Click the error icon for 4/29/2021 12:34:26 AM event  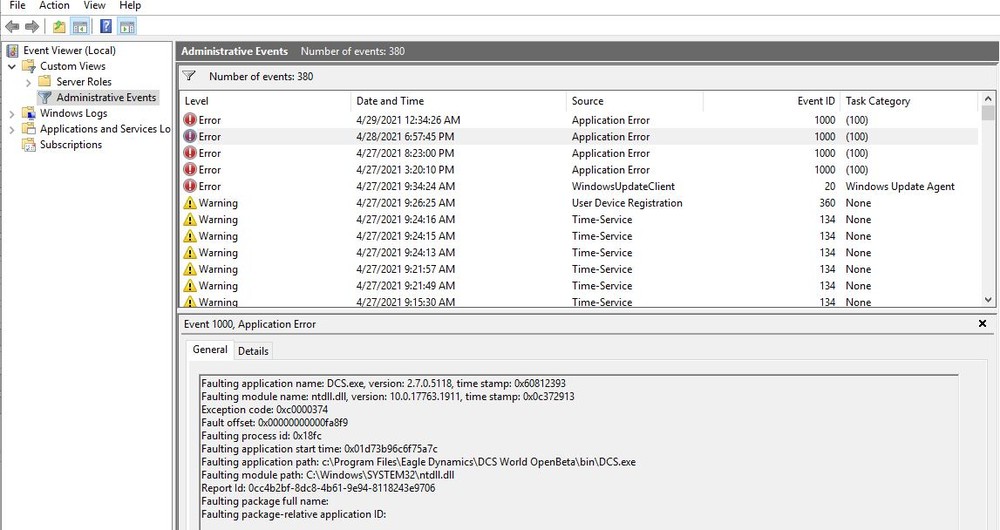point(190,119)
